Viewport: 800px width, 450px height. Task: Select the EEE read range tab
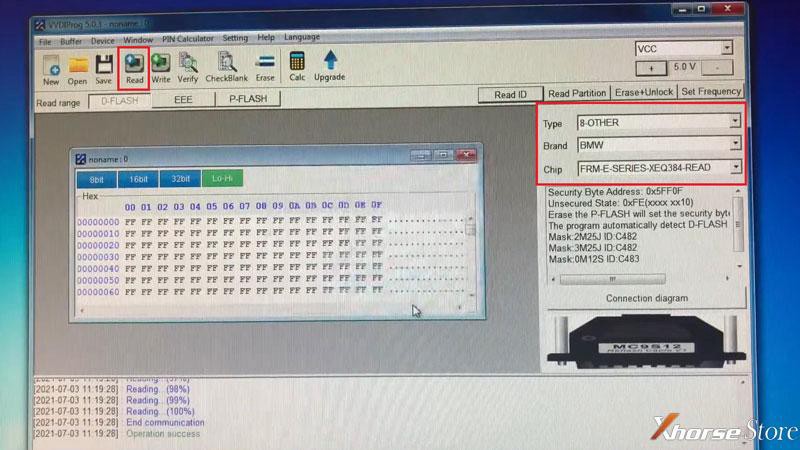[183, 99]
